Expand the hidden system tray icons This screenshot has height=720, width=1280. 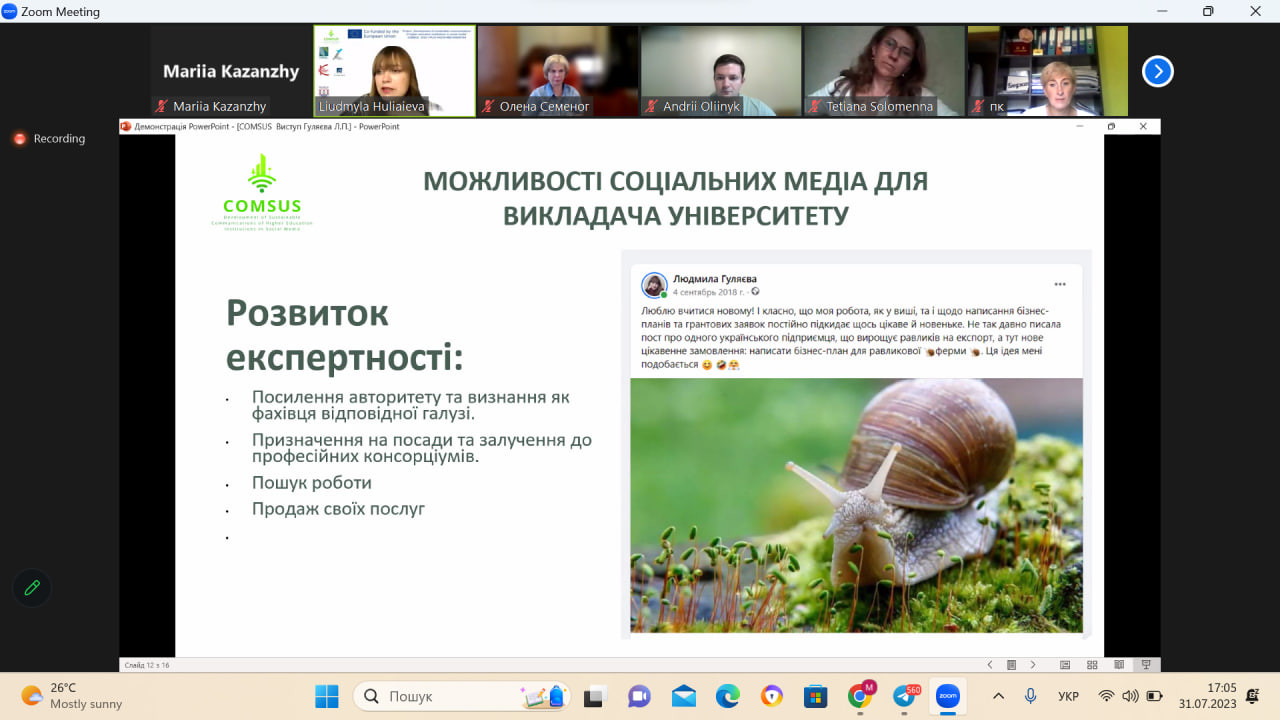click(x=998, y=696)
